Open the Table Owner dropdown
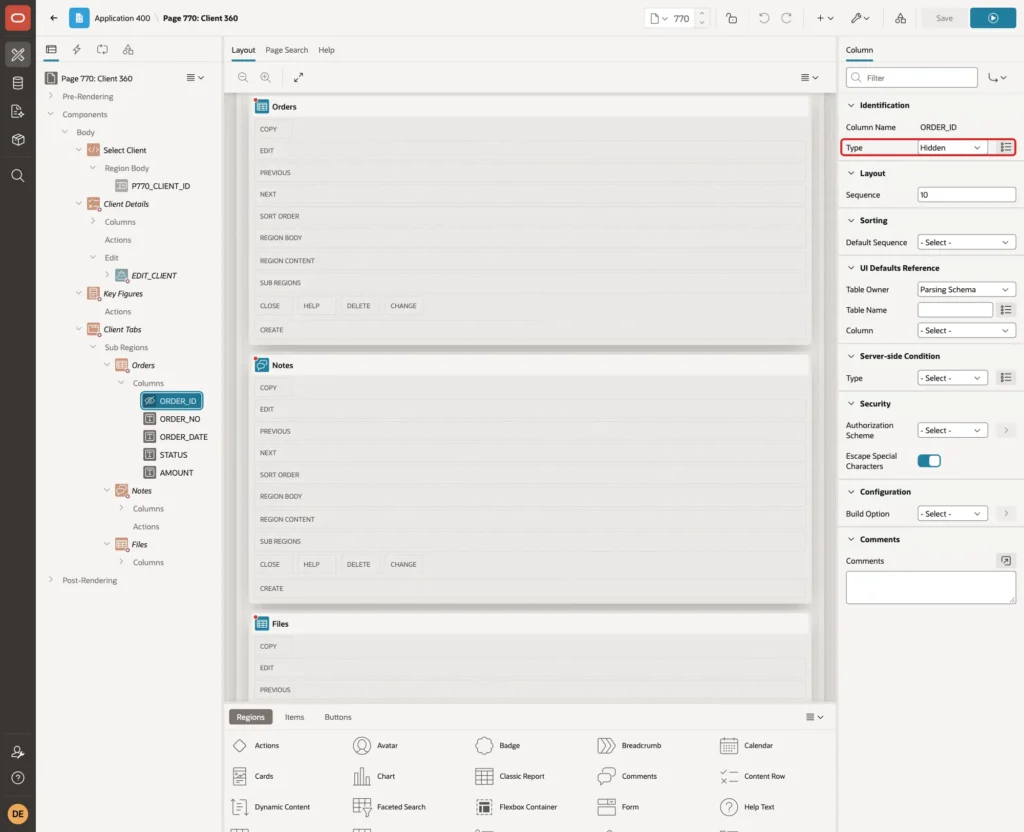Image resolution: width=1024 pixels, height=832 pixels. pyautogui.click(x=966, y=289)
